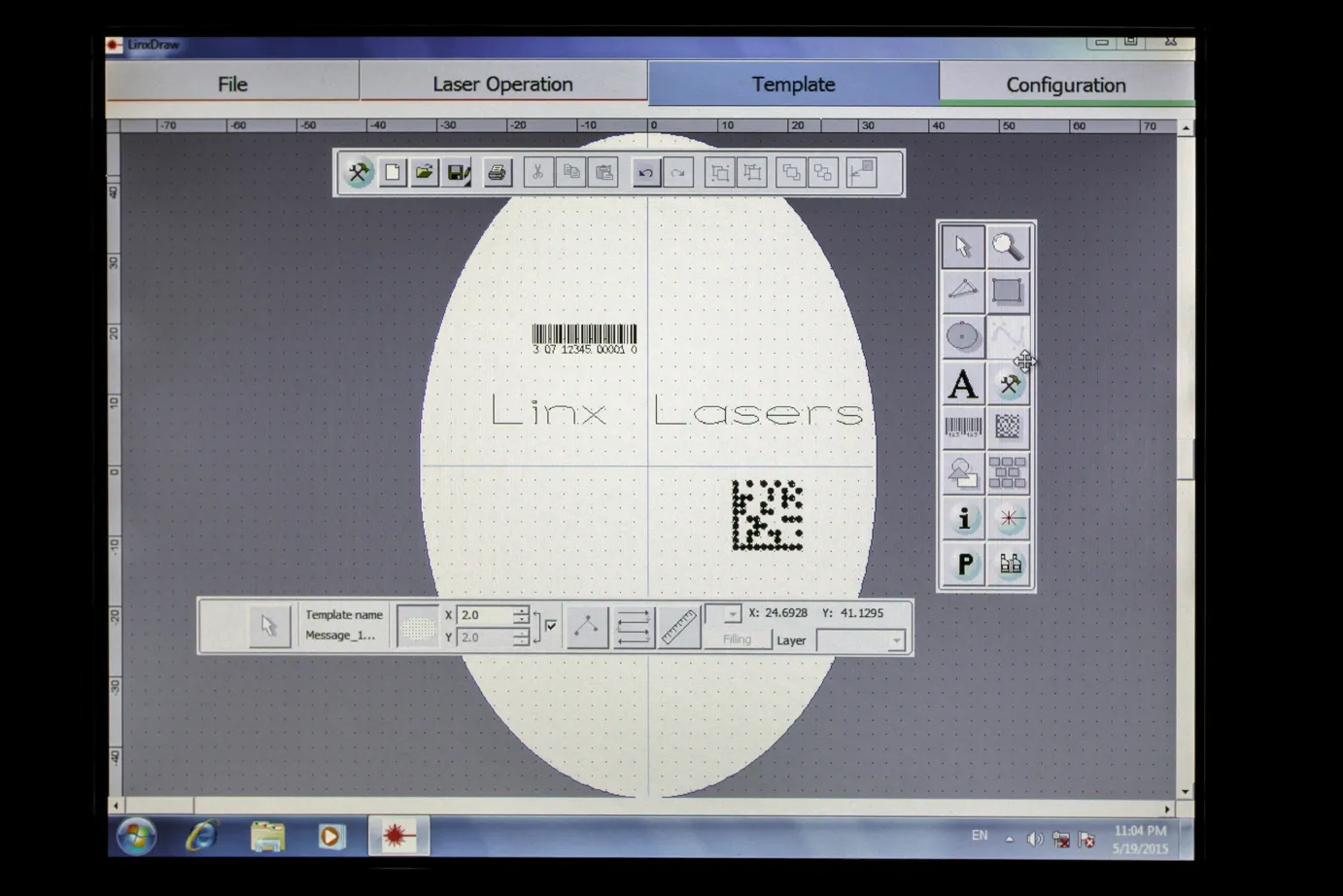Screen dimensions: 1343x896
Task: Click the Undo arrow button
Action: tap(645, 173)
